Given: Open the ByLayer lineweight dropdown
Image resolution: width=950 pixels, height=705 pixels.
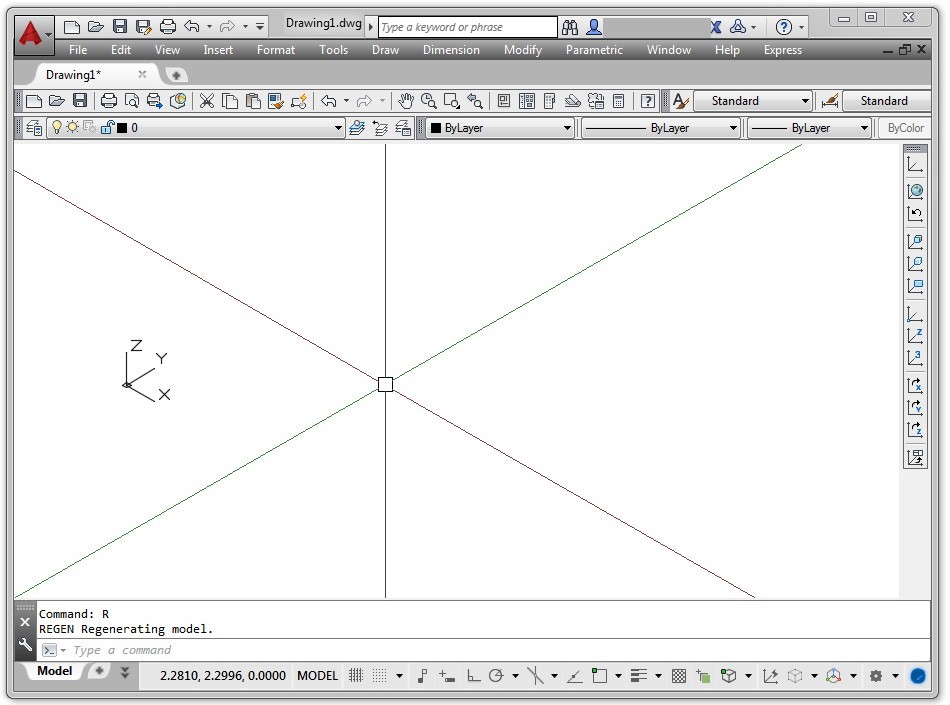Looking at the screenshot, I should click(864, 128).
